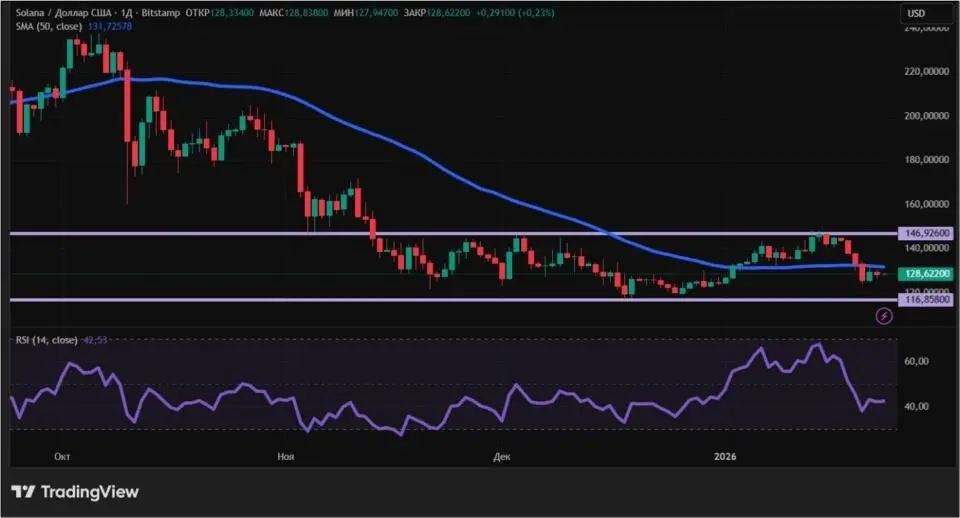The height and width of the screenshot is (518, 960).
Task: Click the 220,00000 mark on price scale
Action: [925, 72]
